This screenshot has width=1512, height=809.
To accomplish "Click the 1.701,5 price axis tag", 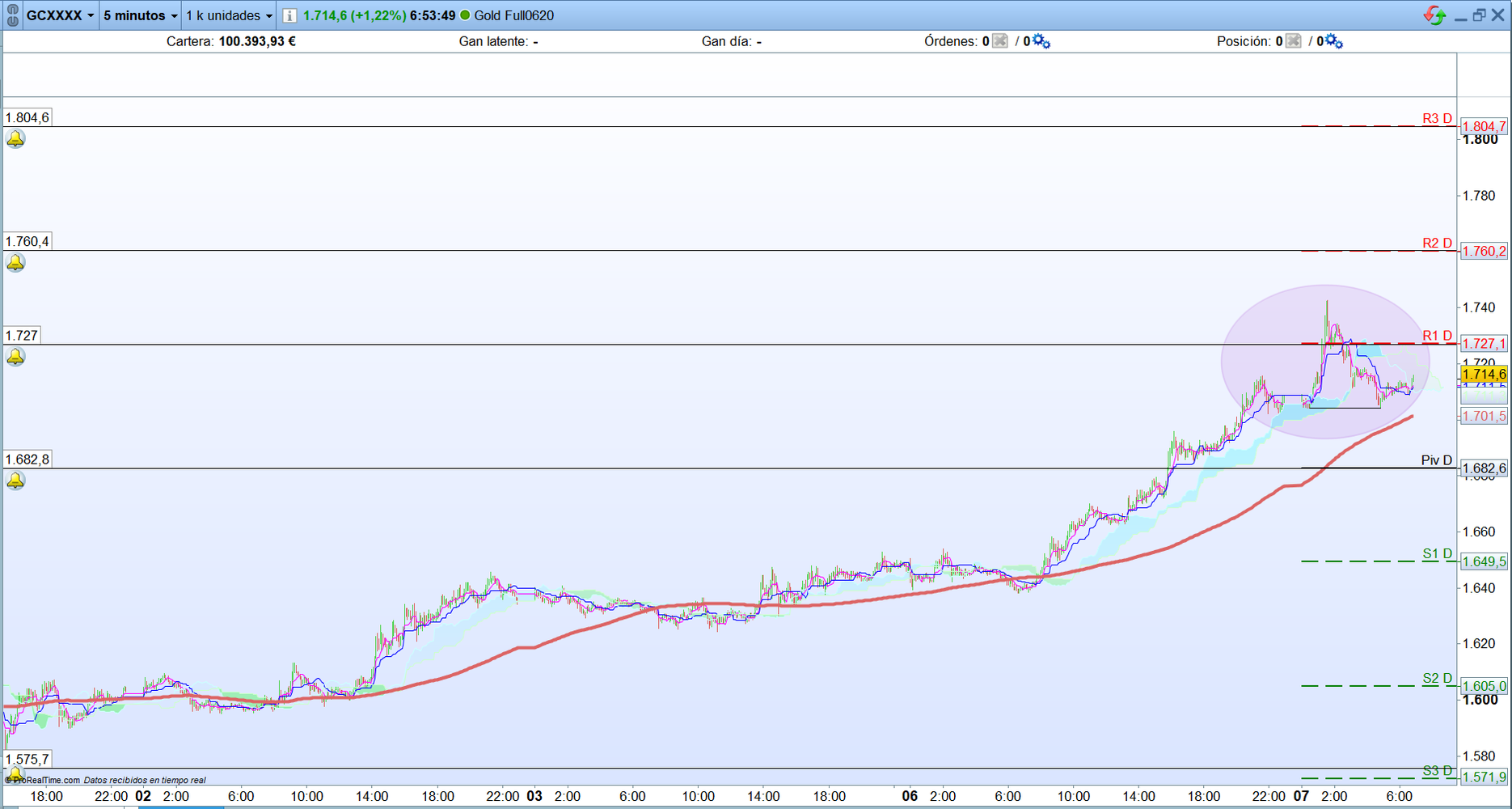I will pyautogui.click(x=1484, y=416).
